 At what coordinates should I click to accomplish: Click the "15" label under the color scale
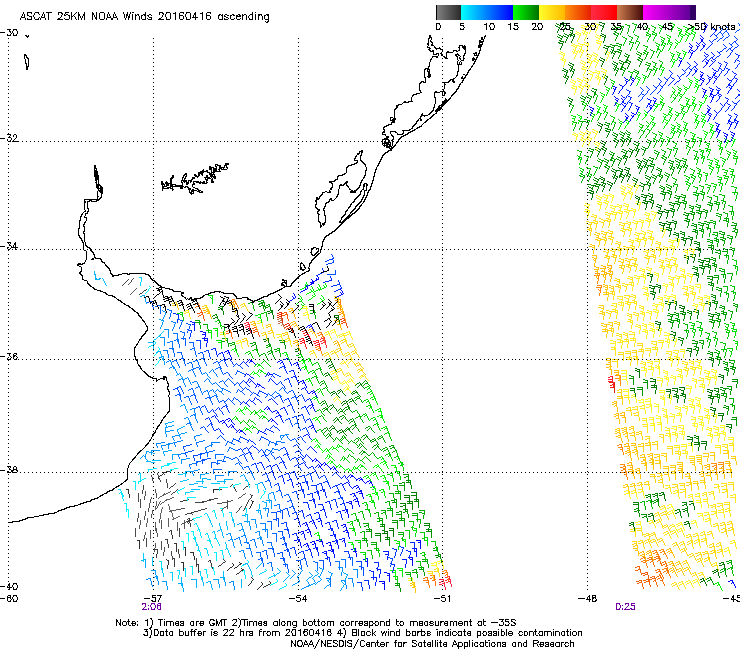coord(513,27)
